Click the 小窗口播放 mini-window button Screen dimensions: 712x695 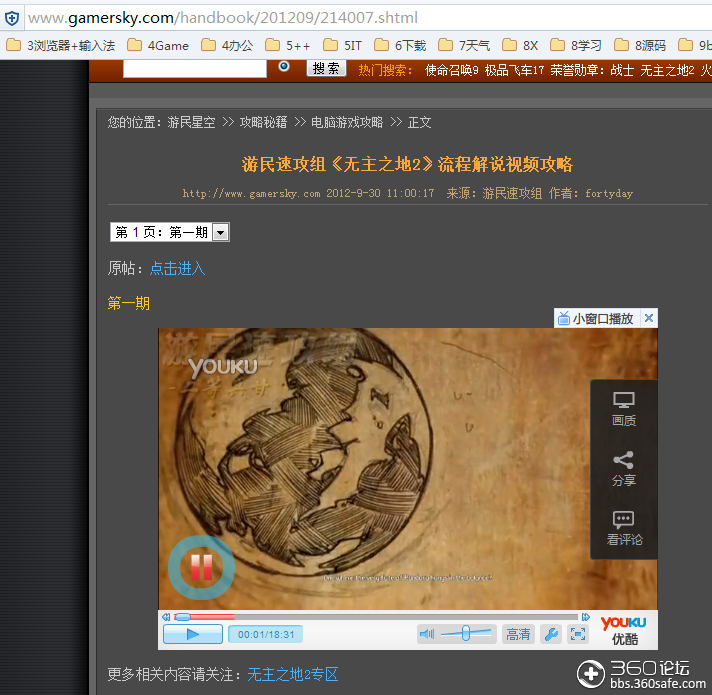click(597, 318)
